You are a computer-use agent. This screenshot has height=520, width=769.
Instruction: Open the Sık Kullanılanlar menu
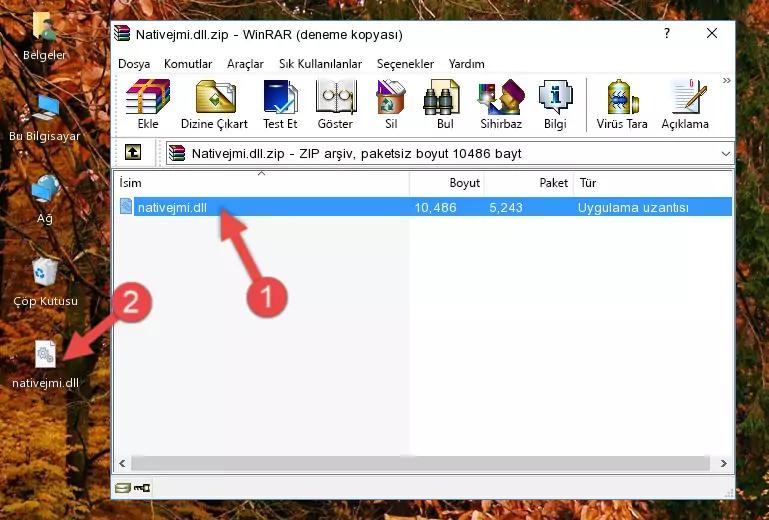[320, 64]
